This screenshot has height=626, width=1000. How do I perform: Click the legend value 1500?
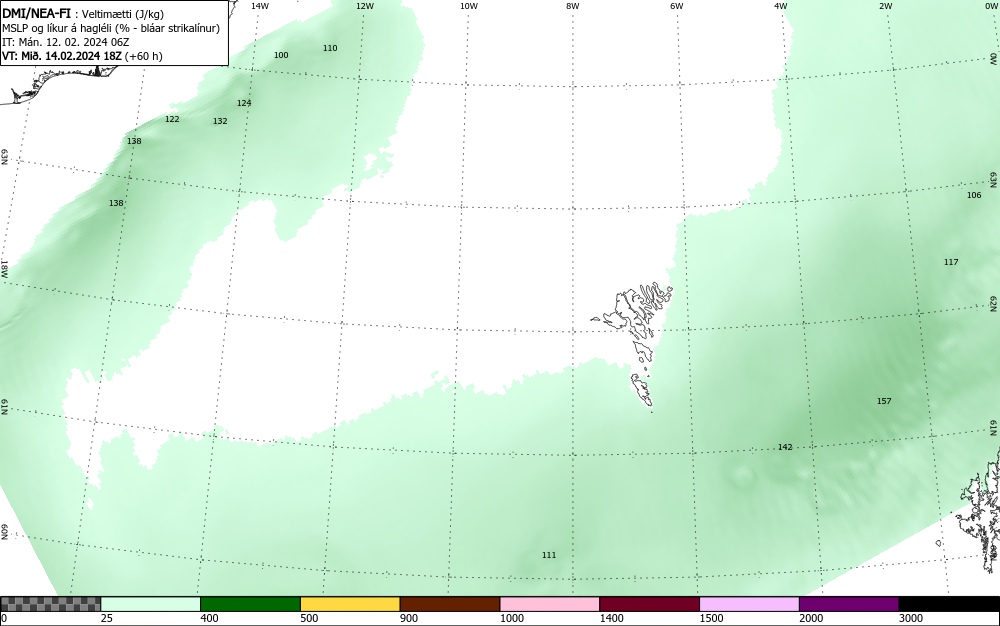[711, 618]
